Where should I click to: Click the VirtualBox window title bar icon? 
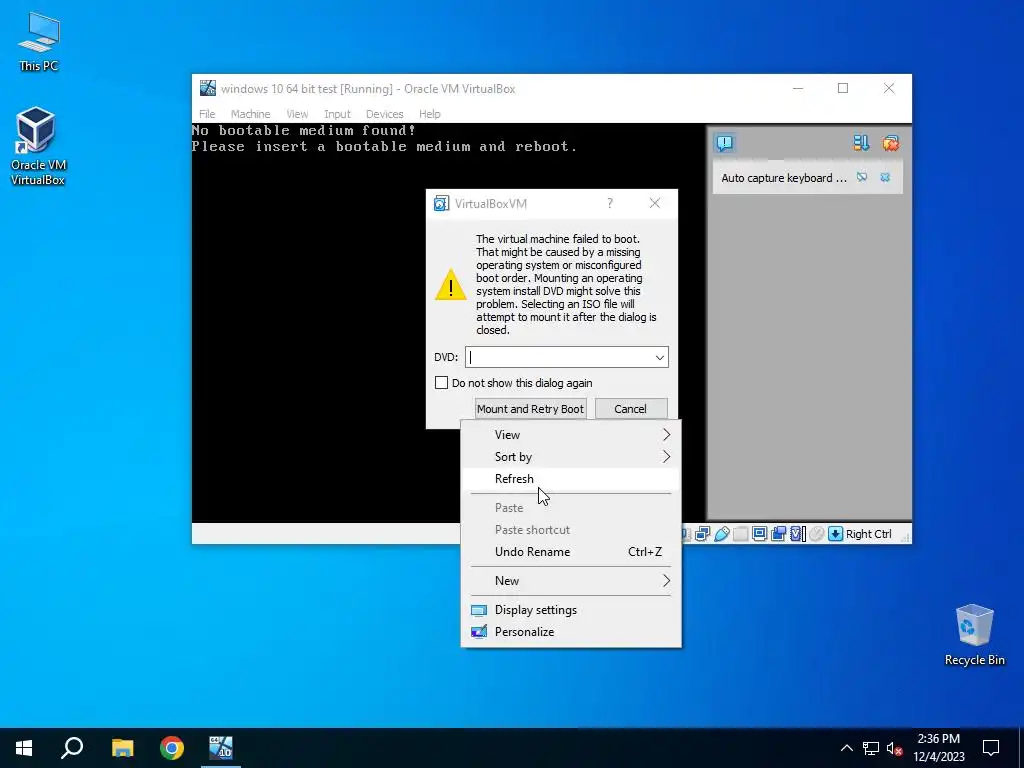point(208,88)
